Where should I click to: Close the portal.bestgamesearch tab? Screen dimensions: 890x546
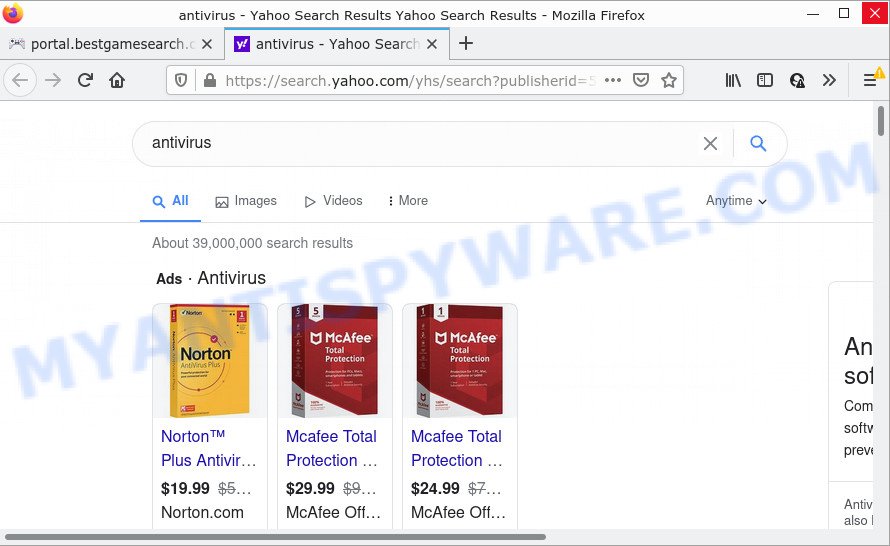(207, 44)
